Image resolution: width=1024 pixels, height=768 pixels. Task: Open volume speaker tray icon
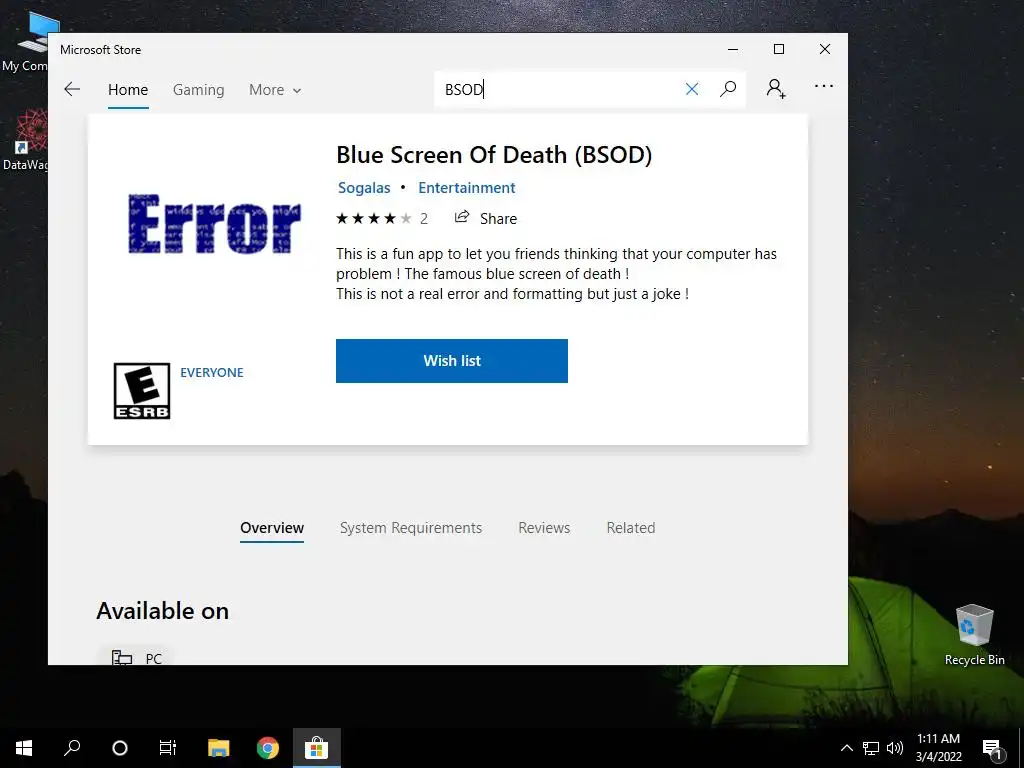(895, 748)
